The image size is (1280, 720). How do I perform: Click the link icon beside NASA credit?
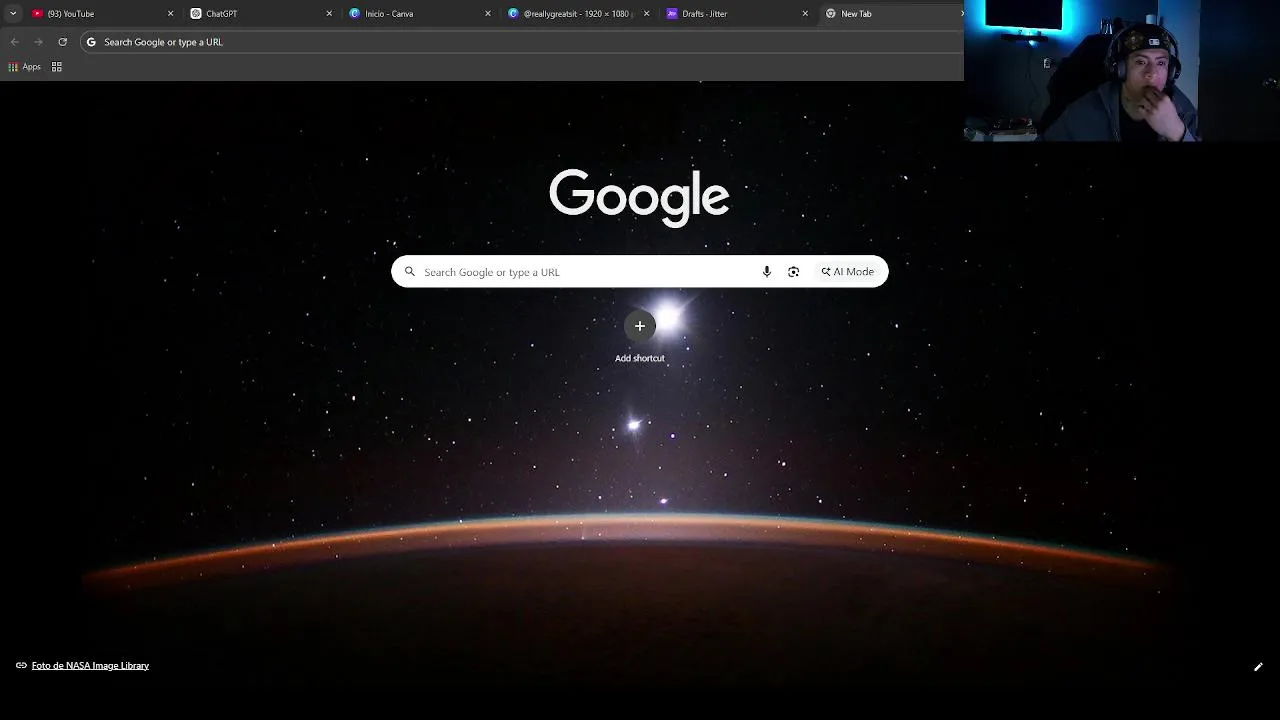(x=21, y=666)
